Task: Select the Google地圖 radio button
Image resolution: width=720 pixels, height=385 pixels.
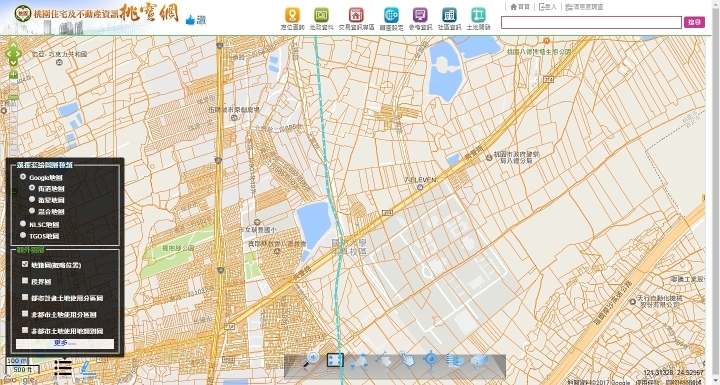Action: coord(23,177)
